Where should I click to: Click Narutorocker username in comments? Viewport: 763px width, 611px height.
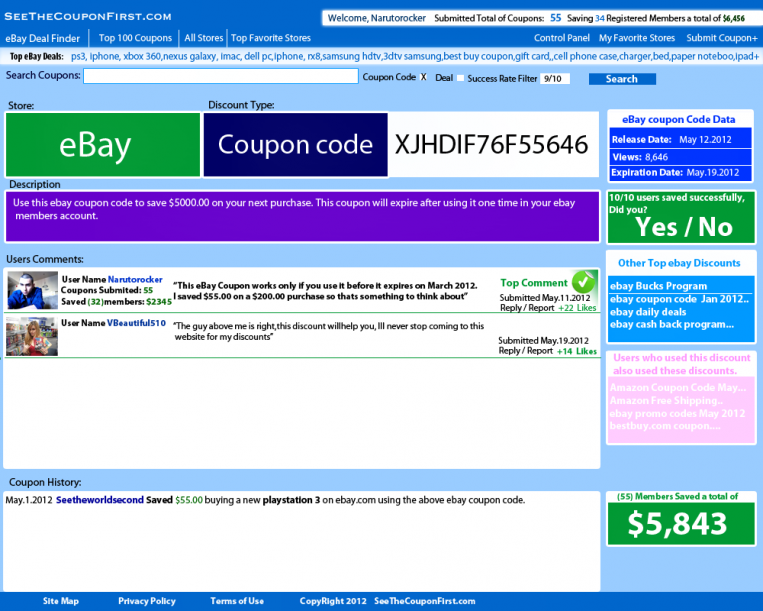click(x=135, y=279)
